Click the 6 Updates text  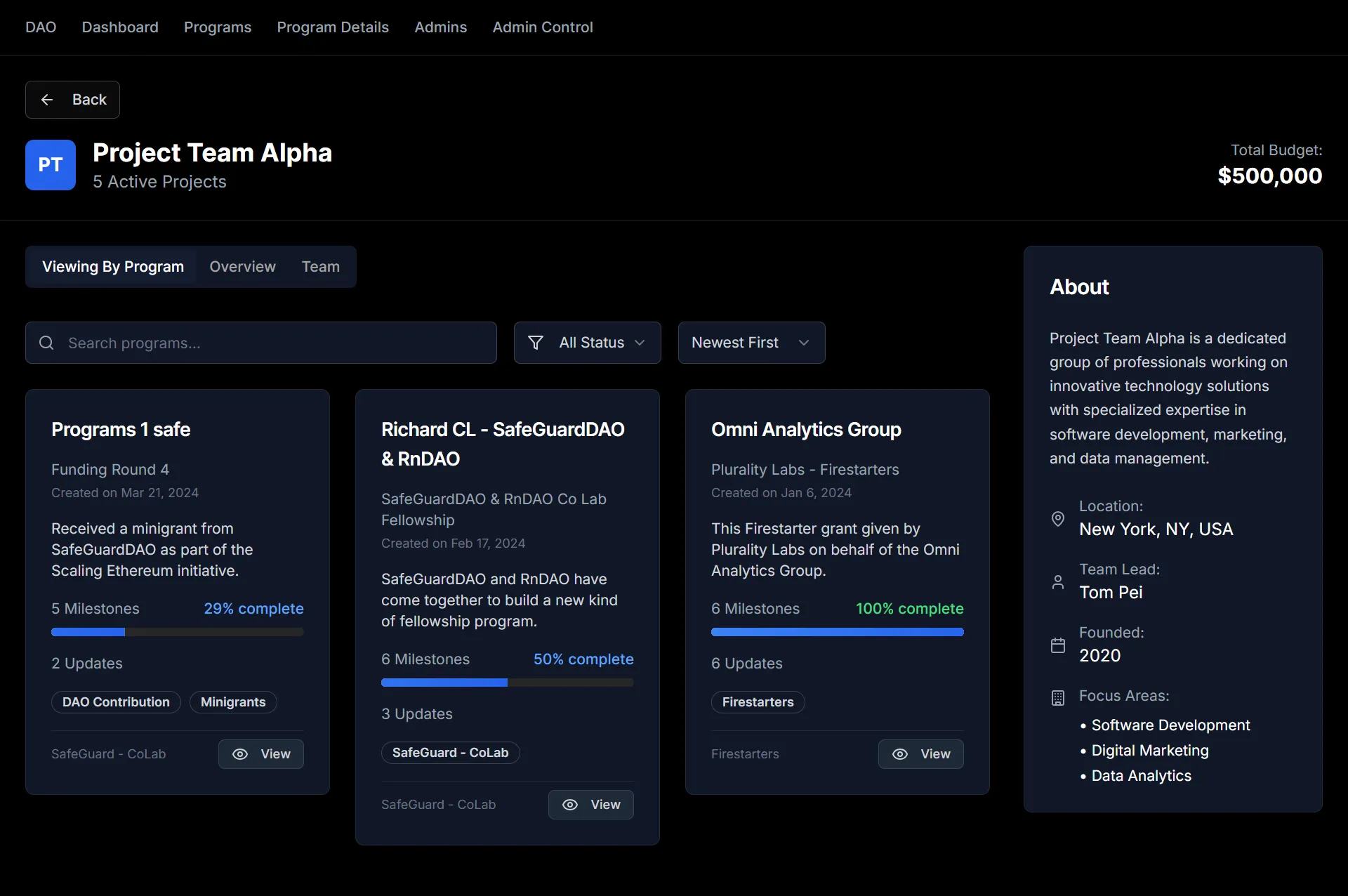point(747,664)
